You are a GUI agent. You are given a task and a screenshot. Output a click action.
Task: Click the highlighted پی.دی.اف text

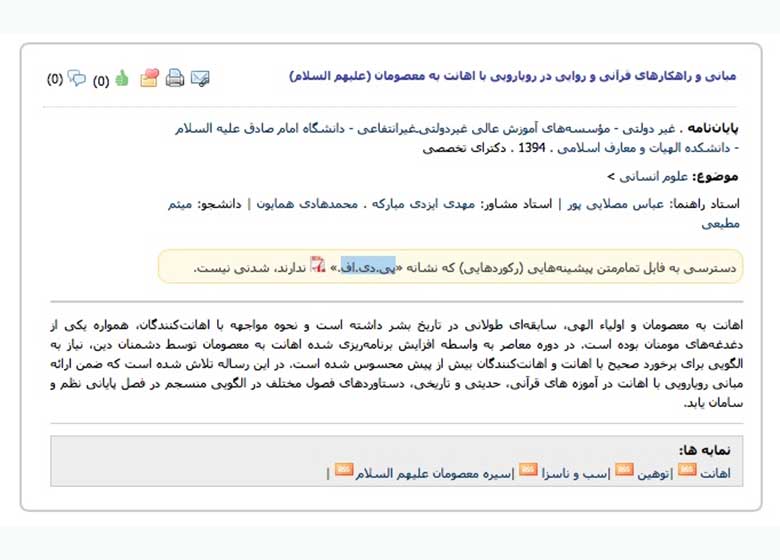(x=368, y=267)
